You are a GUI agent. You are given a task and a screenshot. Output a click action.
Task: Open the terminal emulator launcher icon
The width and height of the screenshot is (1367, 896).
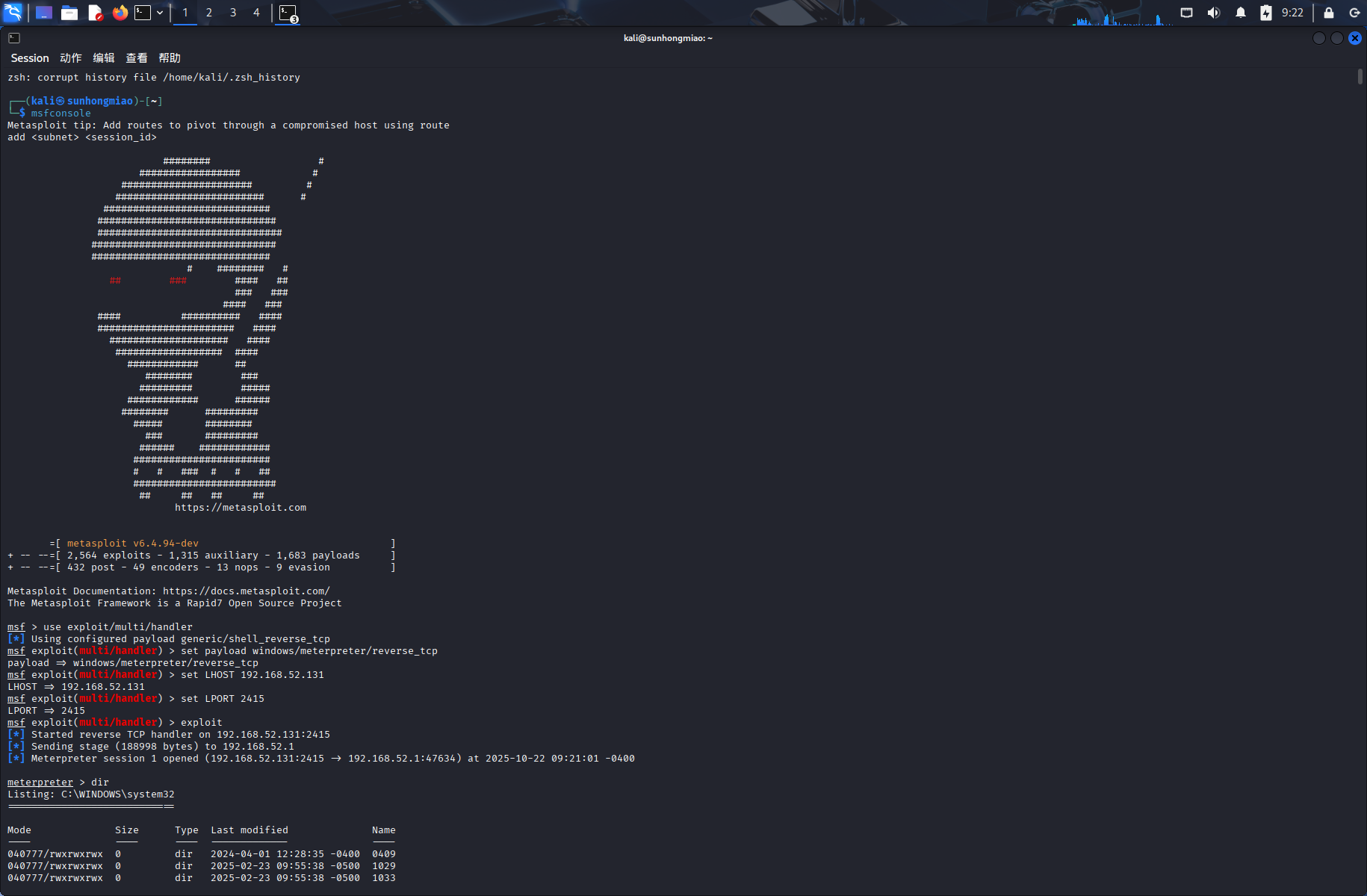tap(143, 13)
